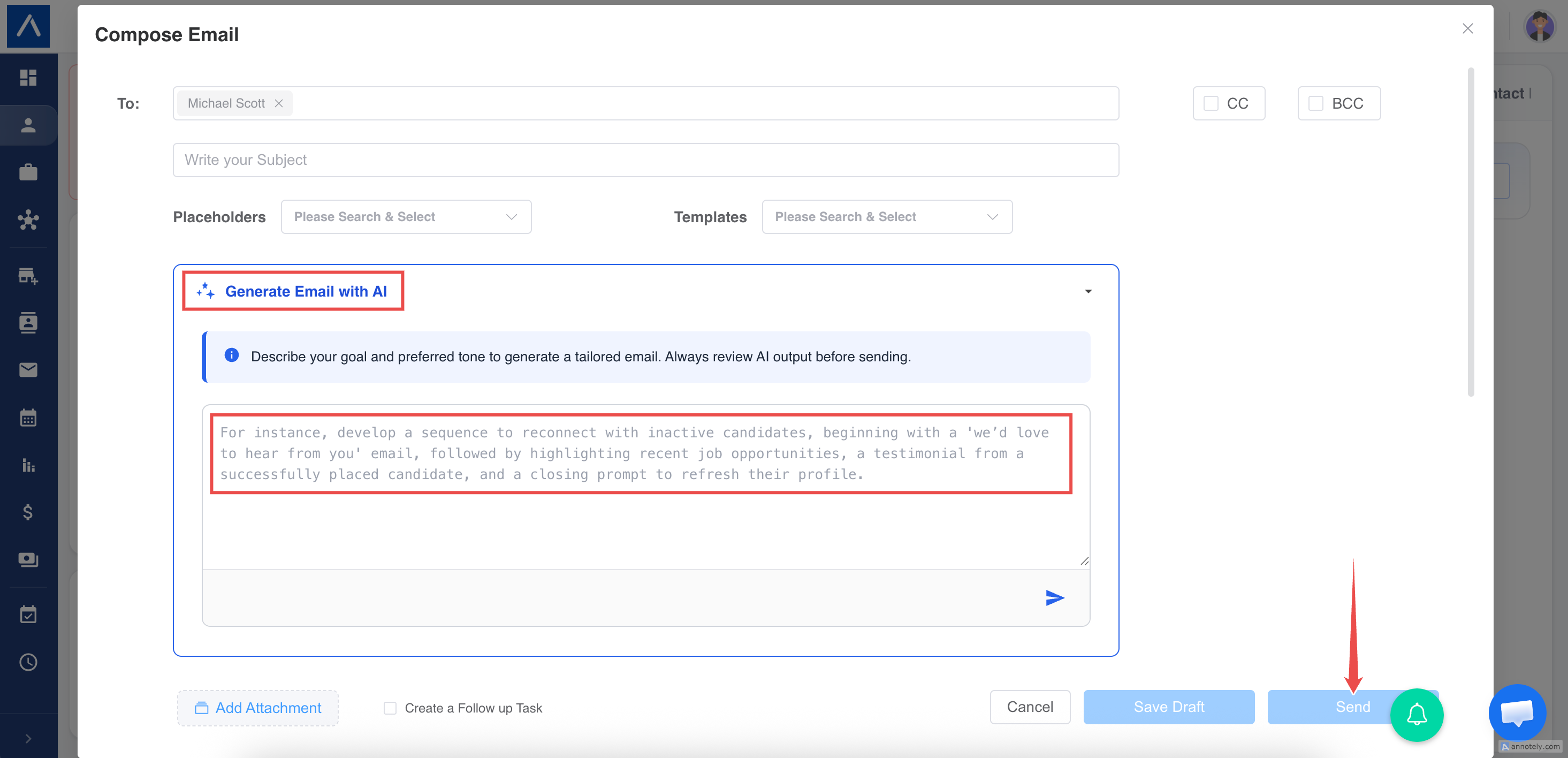The height and width of the screenshot is (758, 1568).
Task: Open the history clock icon in sidebar
Action: 28,662
